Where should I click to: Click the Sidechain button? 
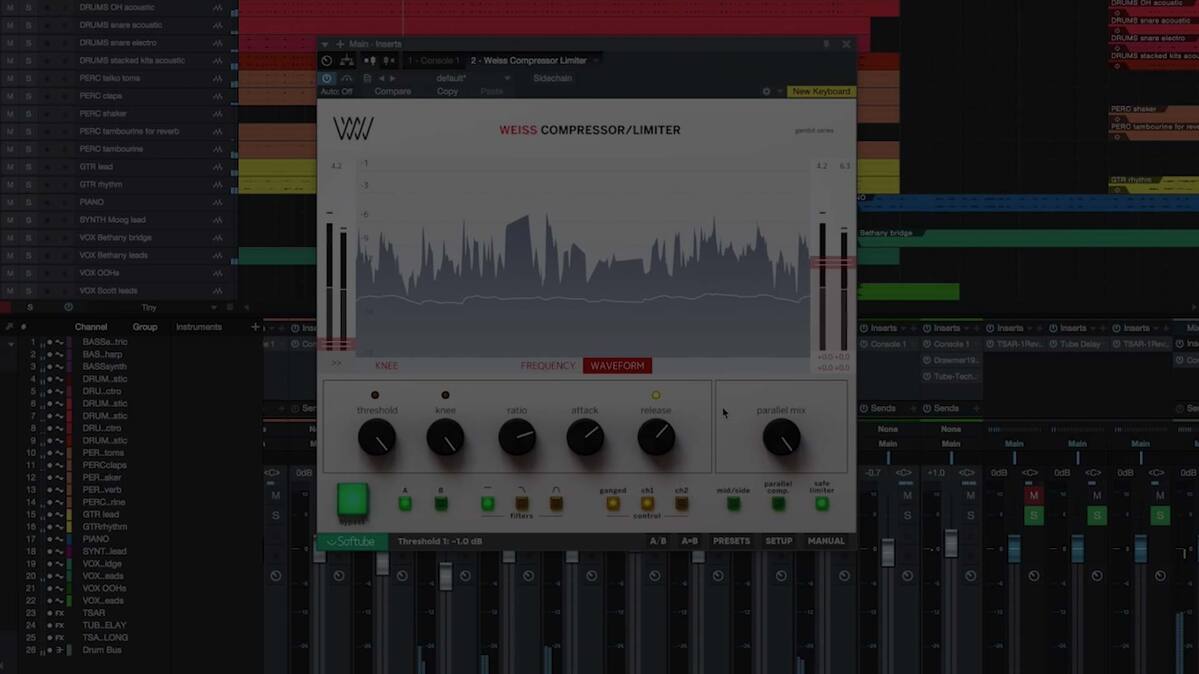coord(553,78)
